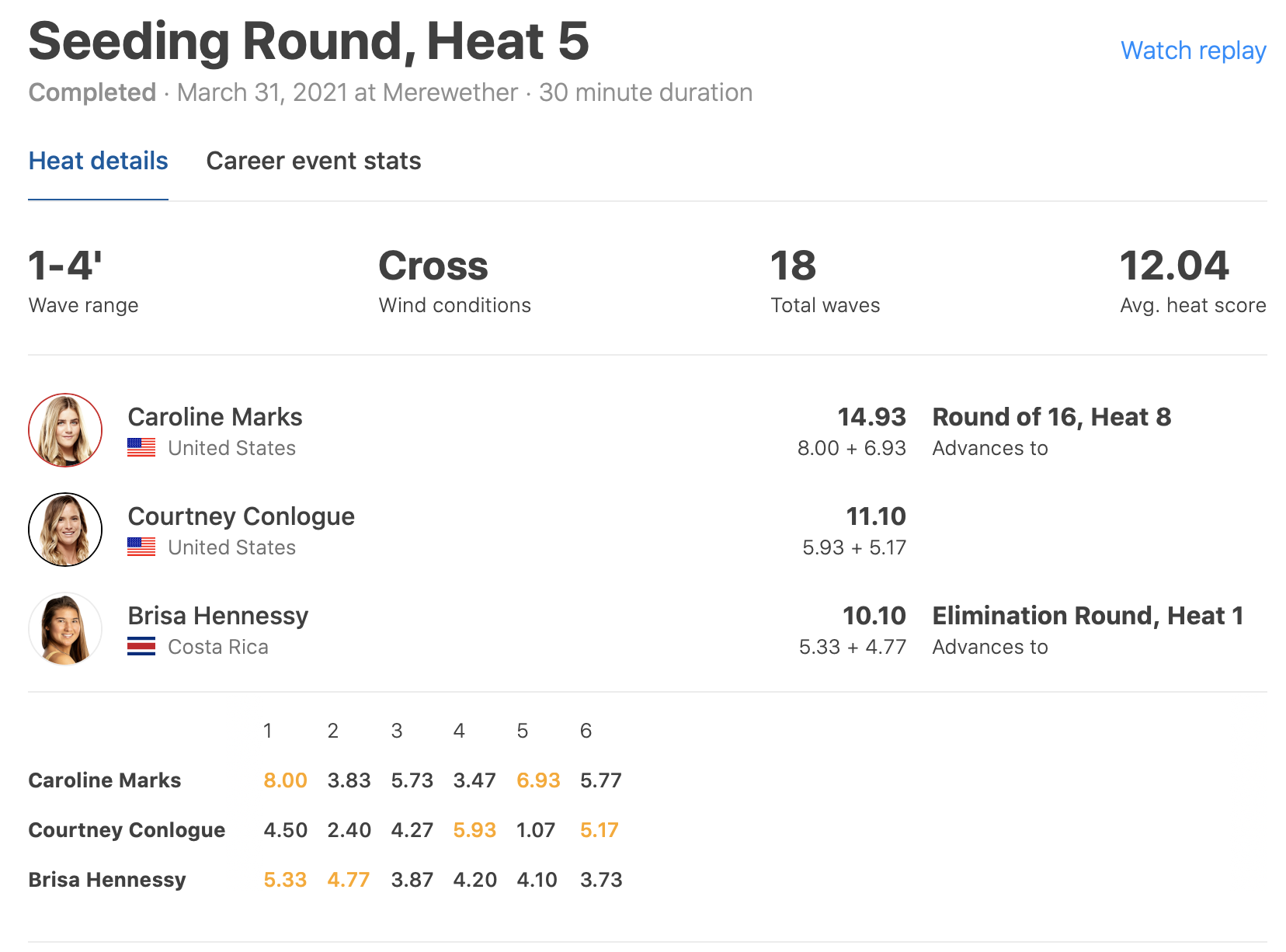Click the Courtney Conlogue name in results
The height and width of the screenshot is (952, 1286).
pyautogui.click(x=241, y=516)
